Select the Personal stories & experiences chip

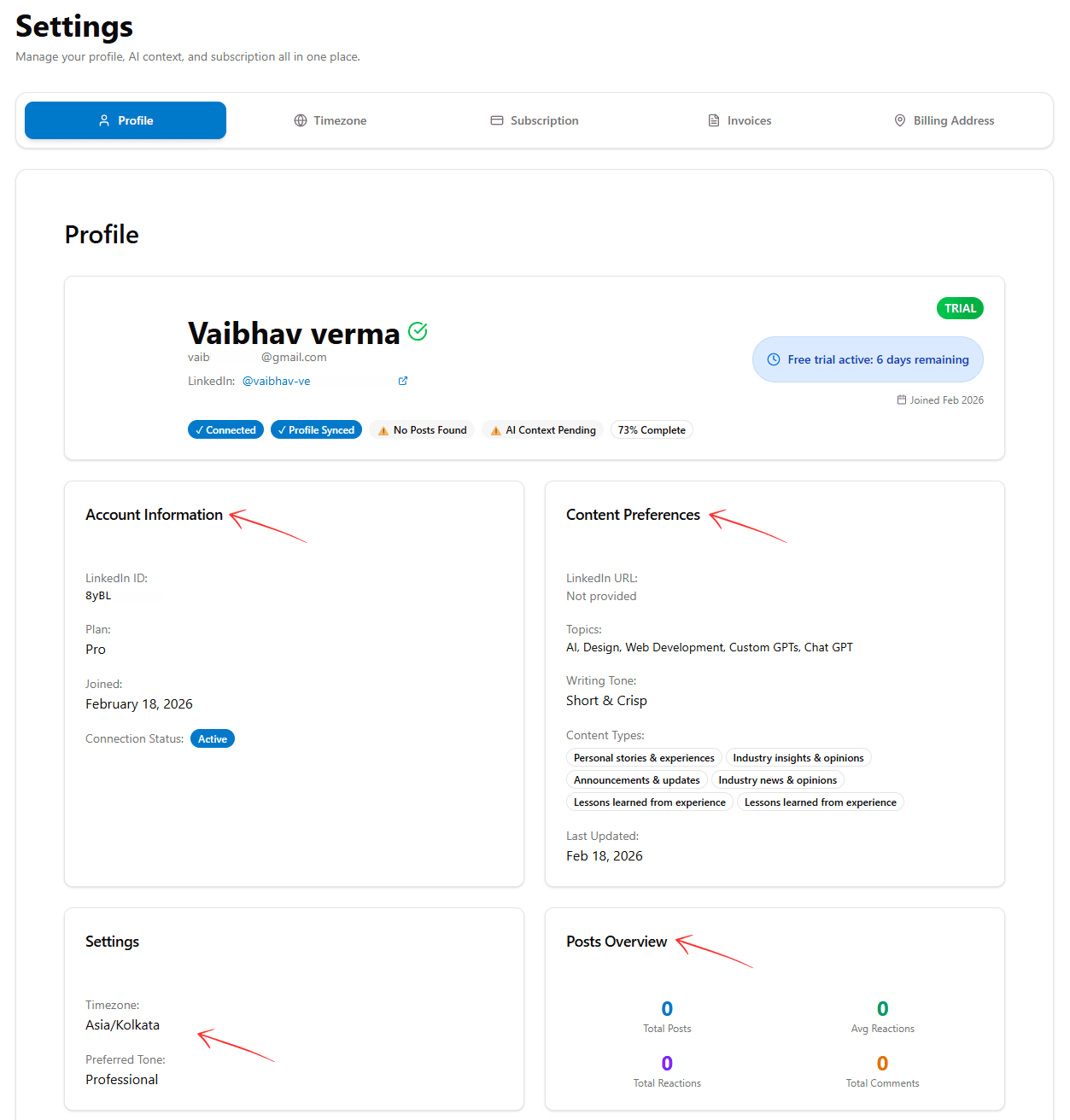tap(644, 757)
